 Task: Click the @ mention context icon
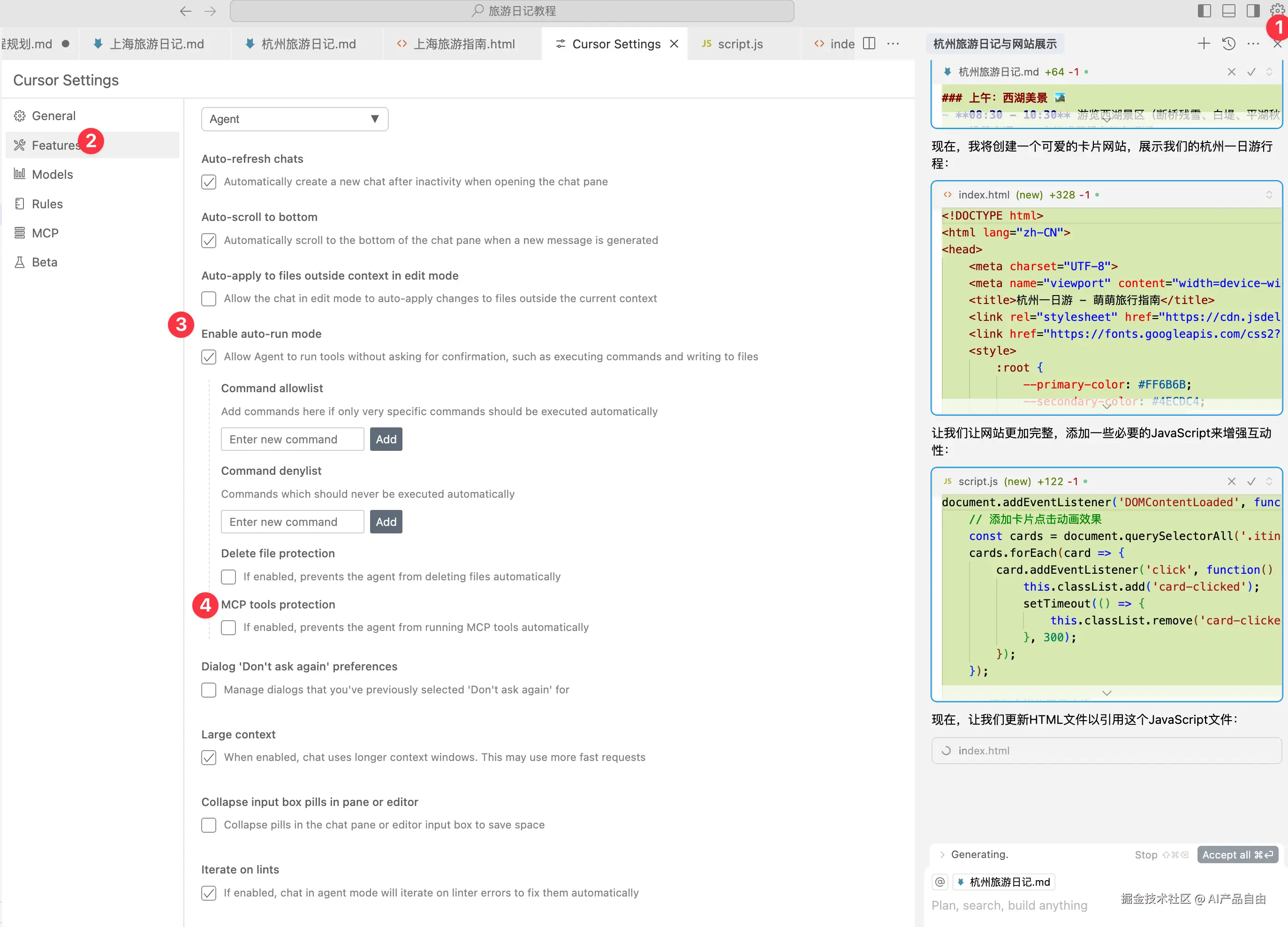(x=940, y=881)
